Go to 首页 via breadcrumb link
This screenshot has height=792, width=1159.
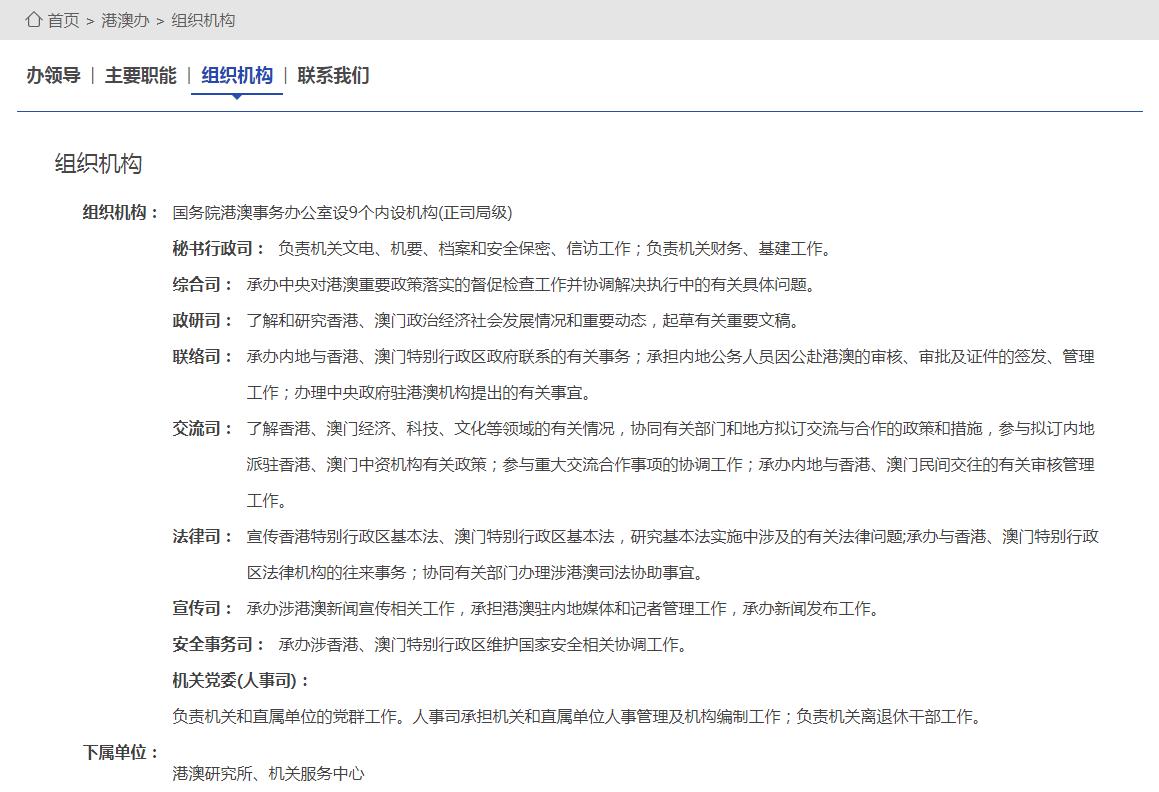point(64,21)
